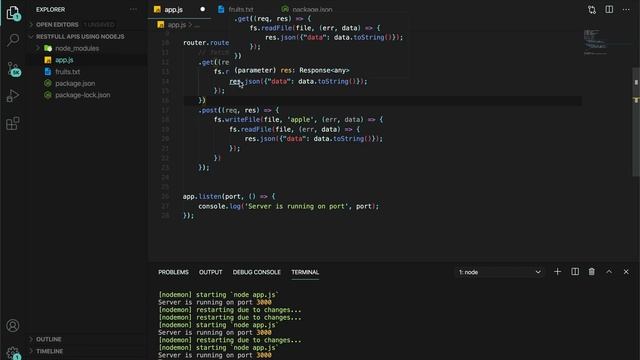Switch to the package.json editor tab
Screen dimensions: 640x360
tap(312, 9)
